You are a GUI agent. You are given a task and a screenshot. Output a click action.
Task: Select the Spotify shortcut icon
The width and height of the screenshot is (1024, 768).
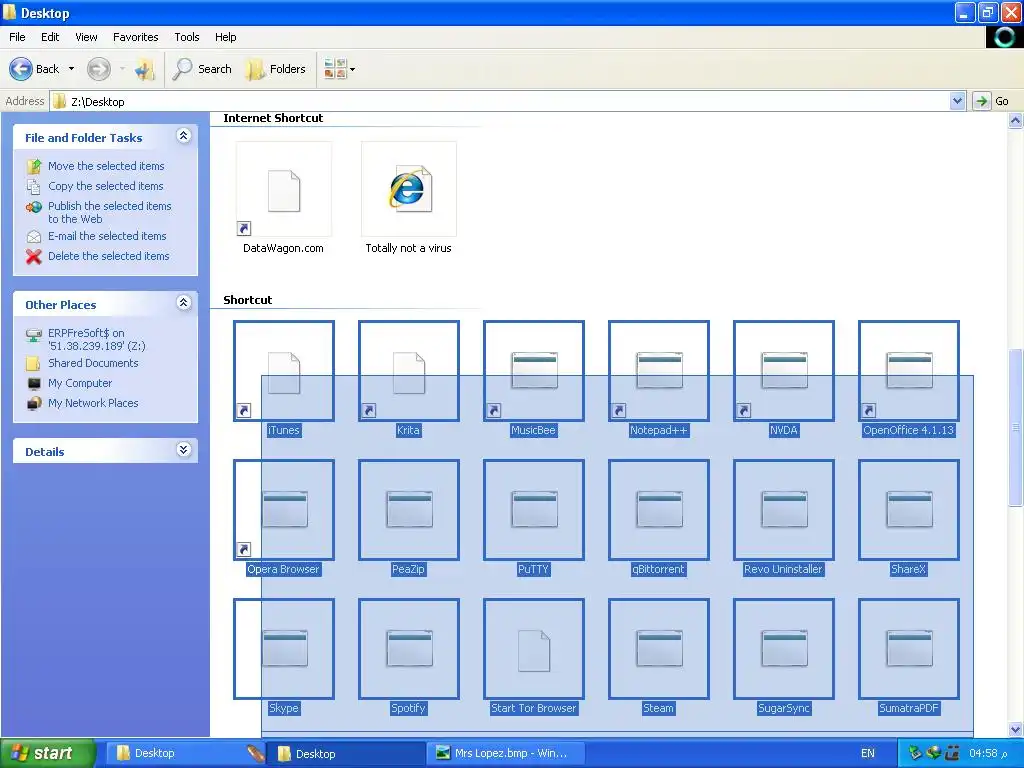point(409,649)
